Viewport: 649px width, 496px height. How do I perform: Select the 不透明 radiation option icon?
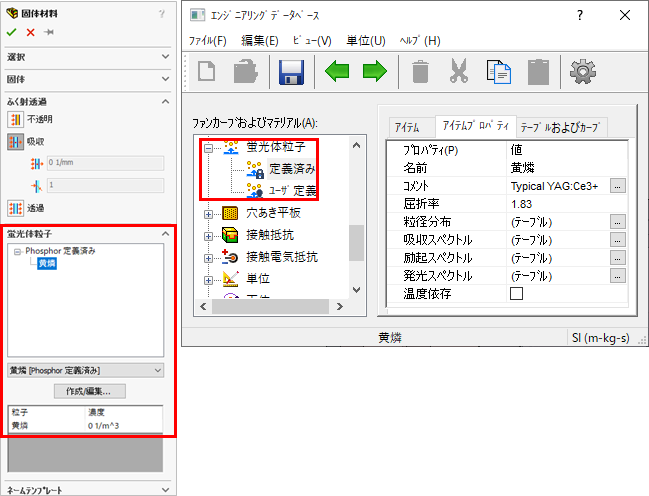pos(15,120)
